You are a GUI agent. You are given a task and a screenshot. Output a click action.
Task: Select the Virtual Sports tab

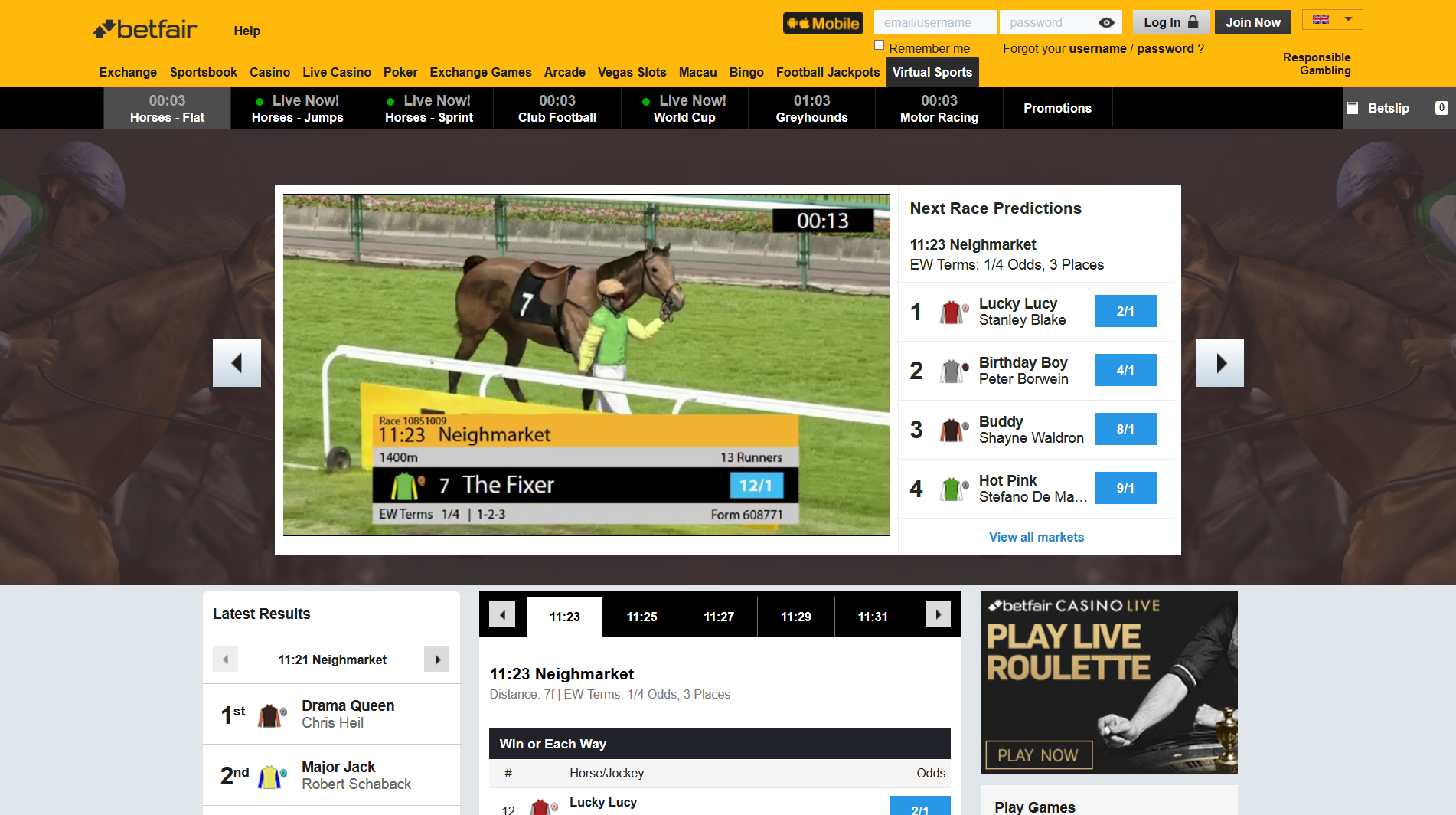(932, 73)
